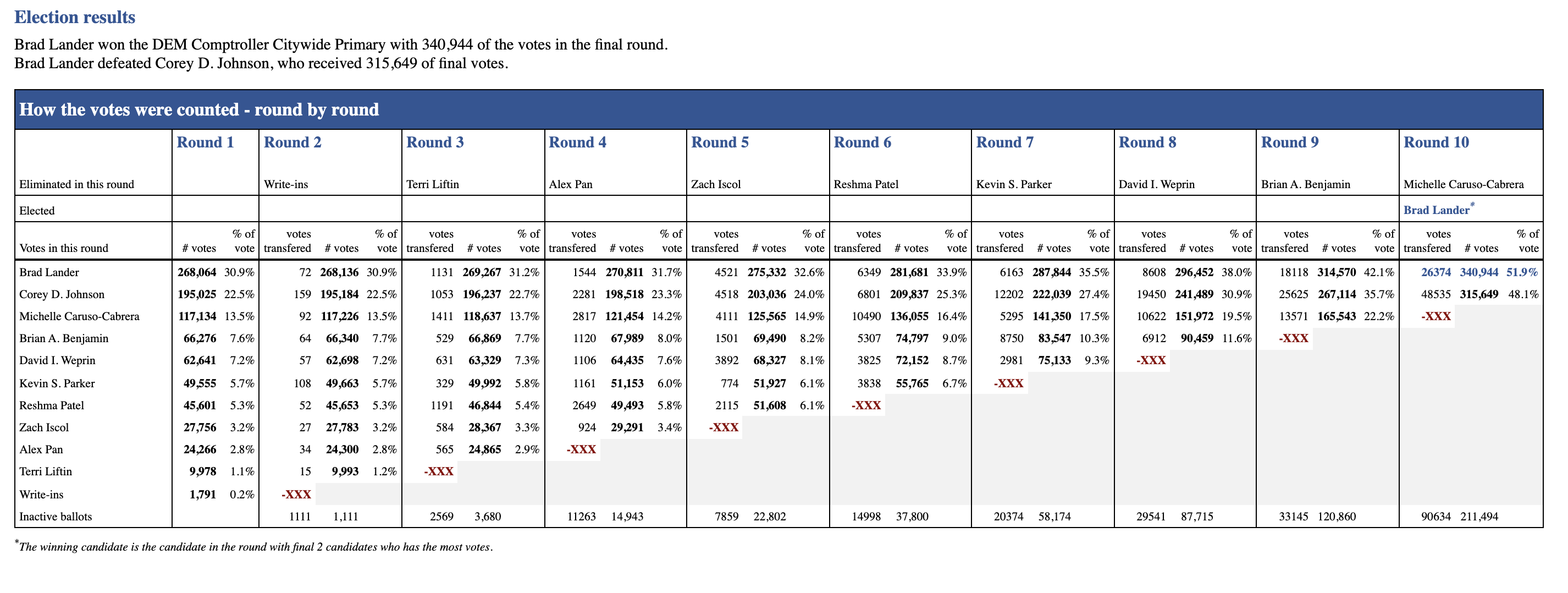The image size is (1568, 593).
Task: Click the table title 'How the votes were counted'
Action: coord(199,109)
